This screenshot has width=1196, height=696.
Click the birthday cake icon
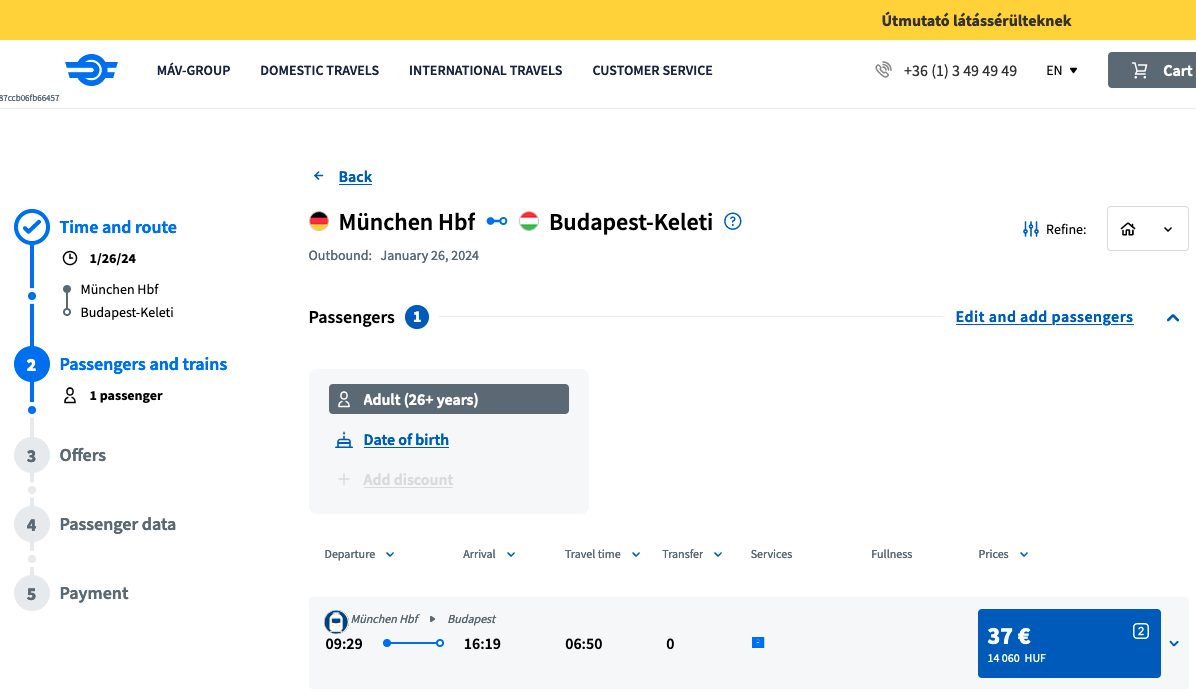point(344,440)
